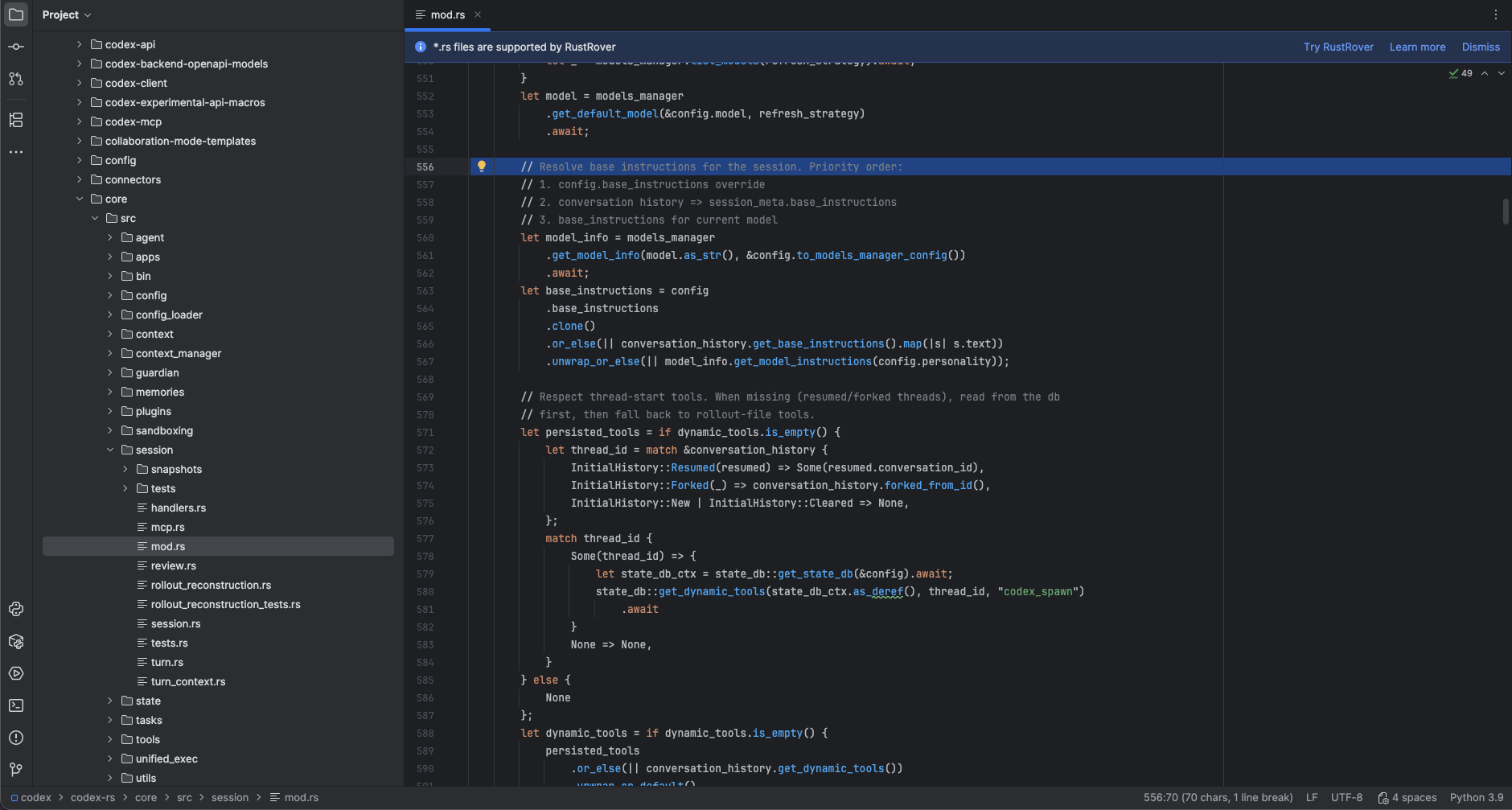Open editor tab options kebab menu
Viewport: 1512px width, 810px height.
[1496, 14]
